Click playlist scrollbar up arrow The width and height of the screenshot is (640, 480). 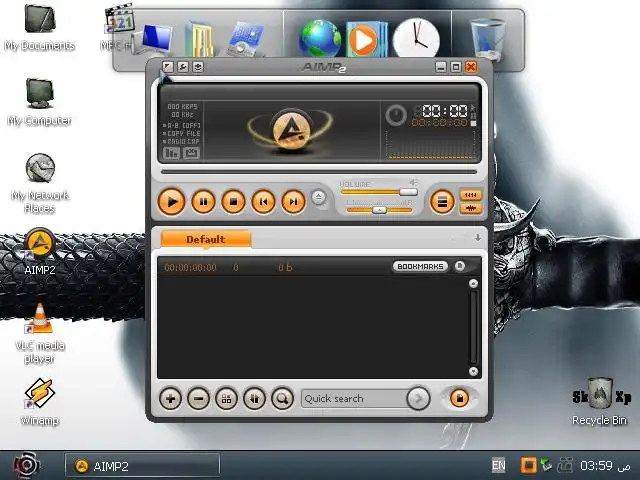pyautogui.click(x=473, y=283)
